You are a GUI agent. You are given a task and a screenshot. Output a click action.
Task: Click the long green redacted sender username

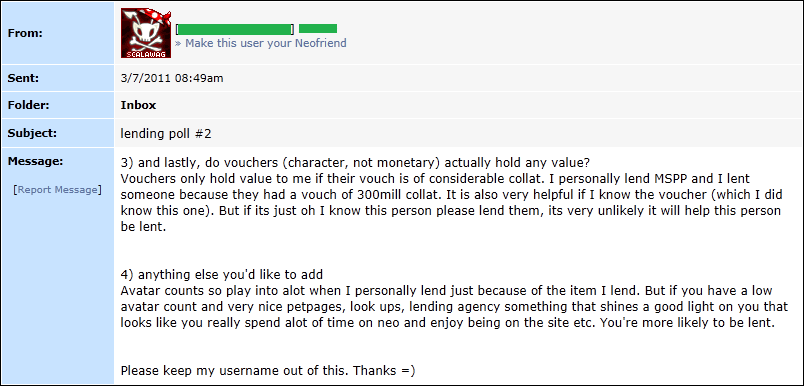tap(234, 29)
